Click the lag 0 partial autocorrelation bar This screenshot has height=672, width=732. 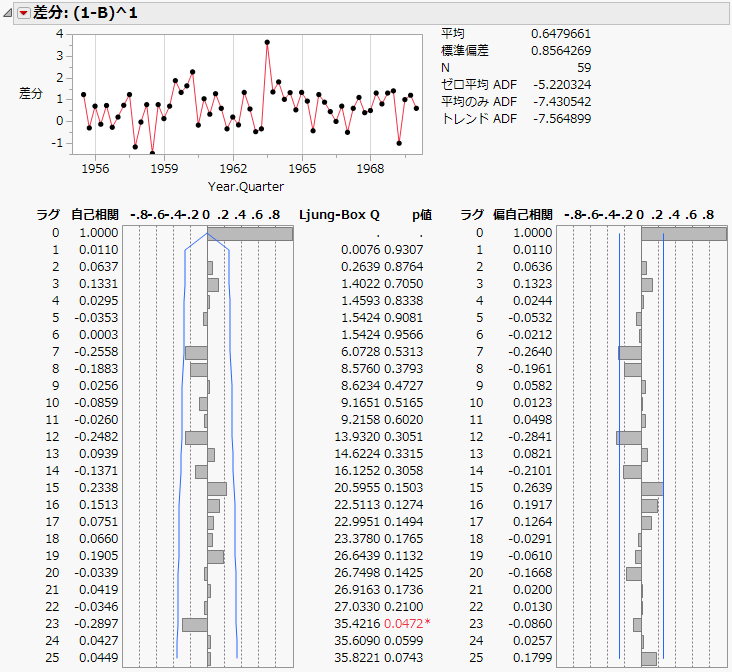click(684, 233)
